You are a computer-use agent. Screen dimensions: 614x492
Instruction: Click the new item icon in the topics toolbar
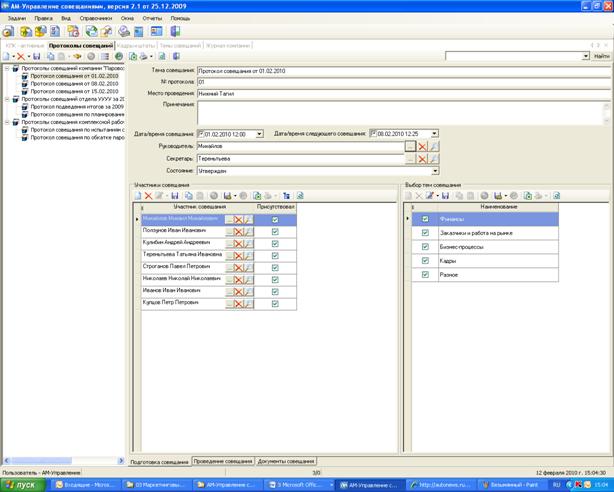pos(409,195)
